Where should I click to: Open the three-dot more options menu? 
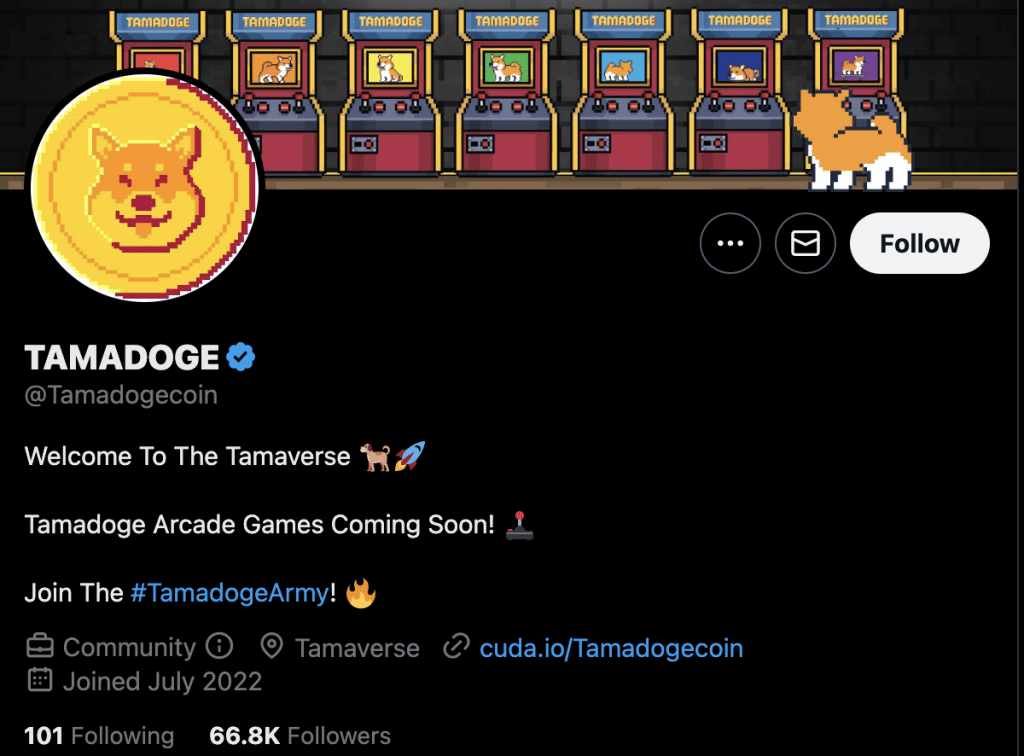(730, 243)
